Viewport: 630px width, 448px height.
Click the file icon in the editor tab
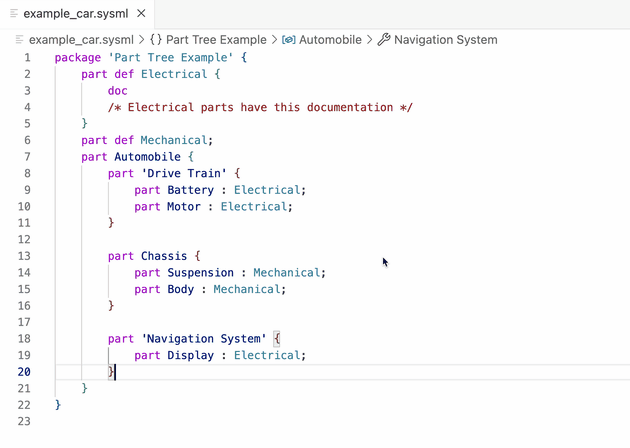tap(12, 14)
